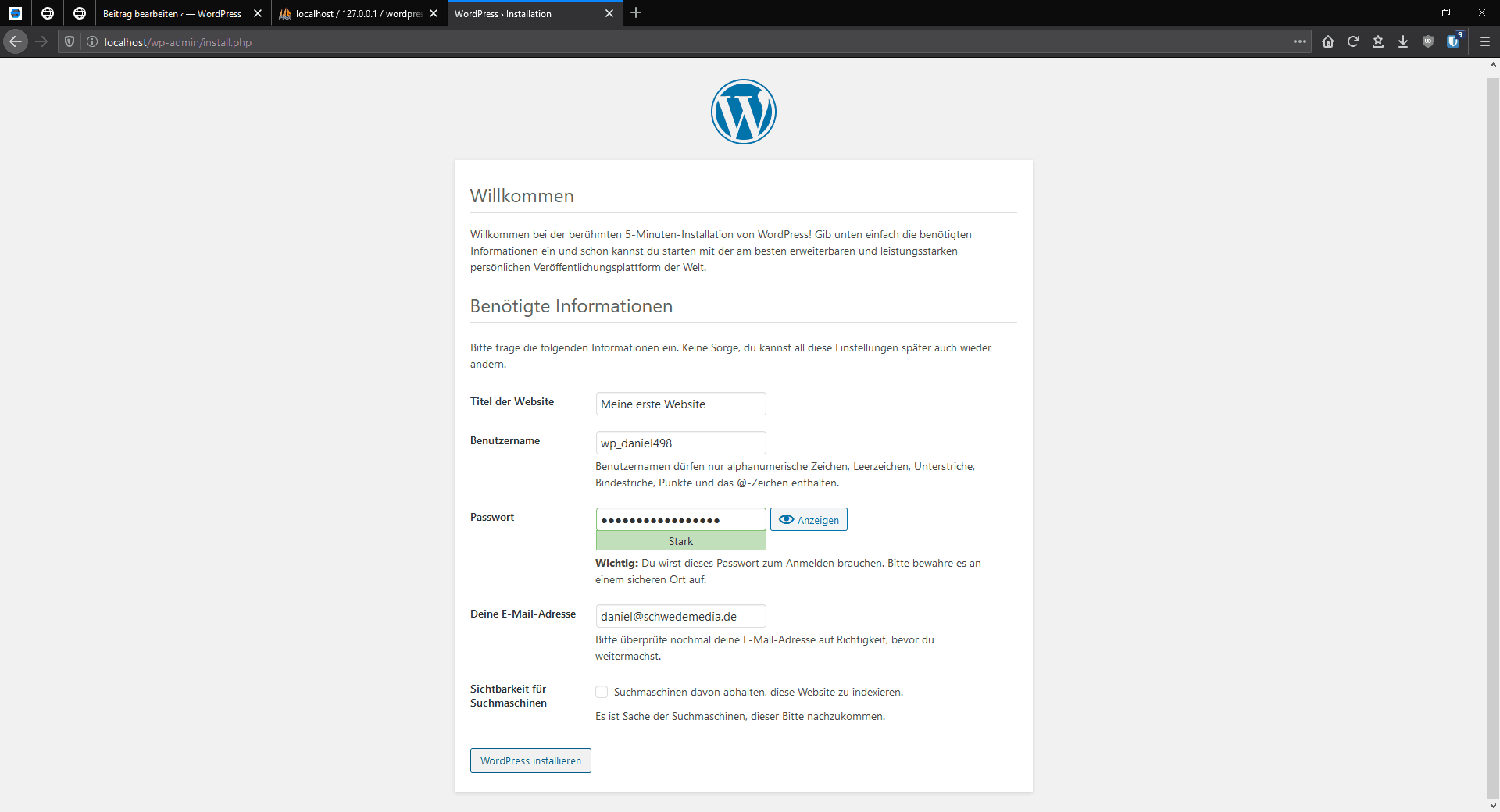Focus the Titel der Website field
The image size is (1500, 812).
point(680,404)
